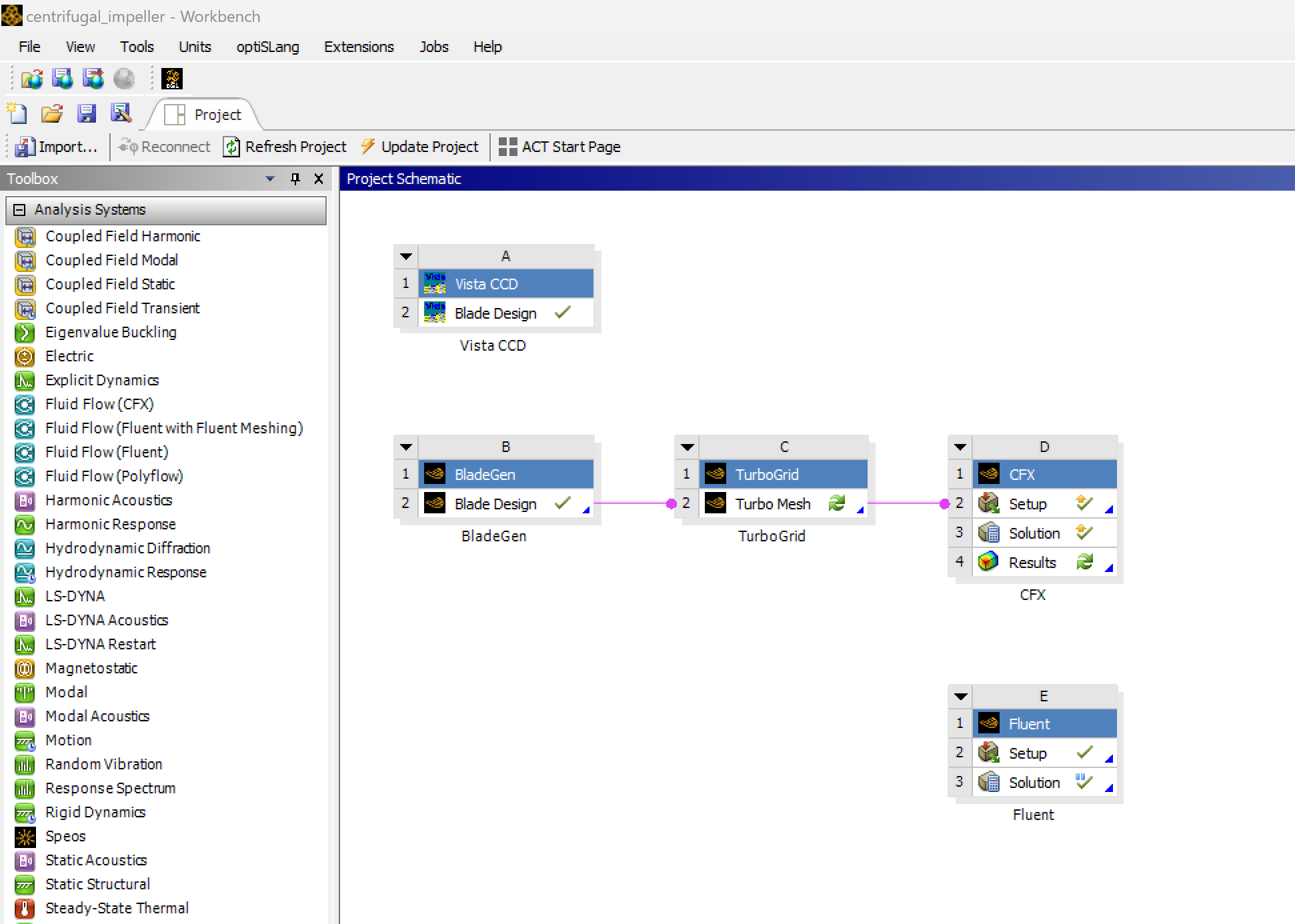Open system E dropdown menu arrow
This screenshot has width=1295, height=924.
pyautogui.click(x=960, y=696)
